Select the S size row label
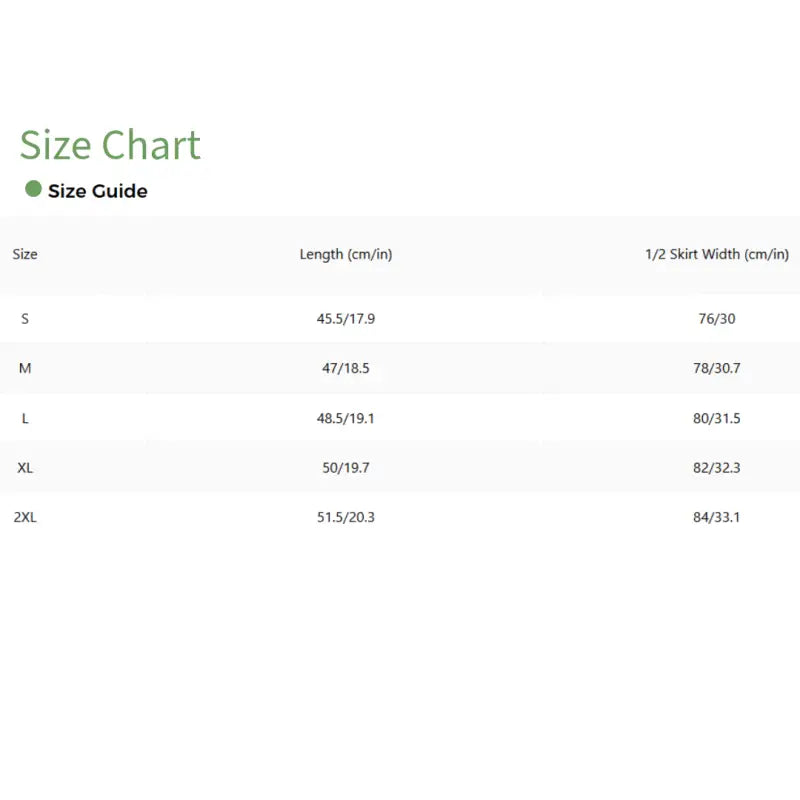Image resolution: width=800 pixels, height=800 pixels. pos(25,319)
